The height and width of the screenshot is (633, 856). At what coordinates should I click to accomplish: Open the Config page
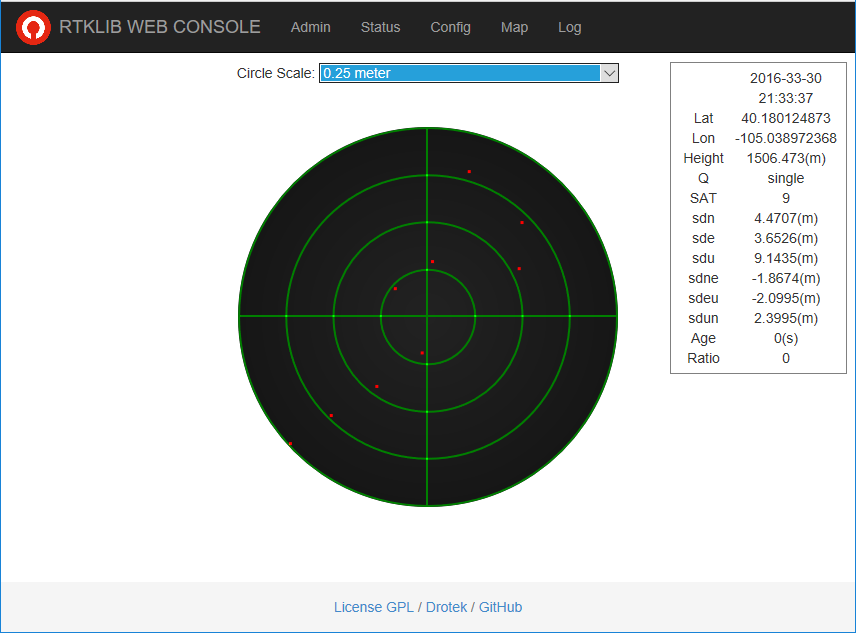coord(450,27)
